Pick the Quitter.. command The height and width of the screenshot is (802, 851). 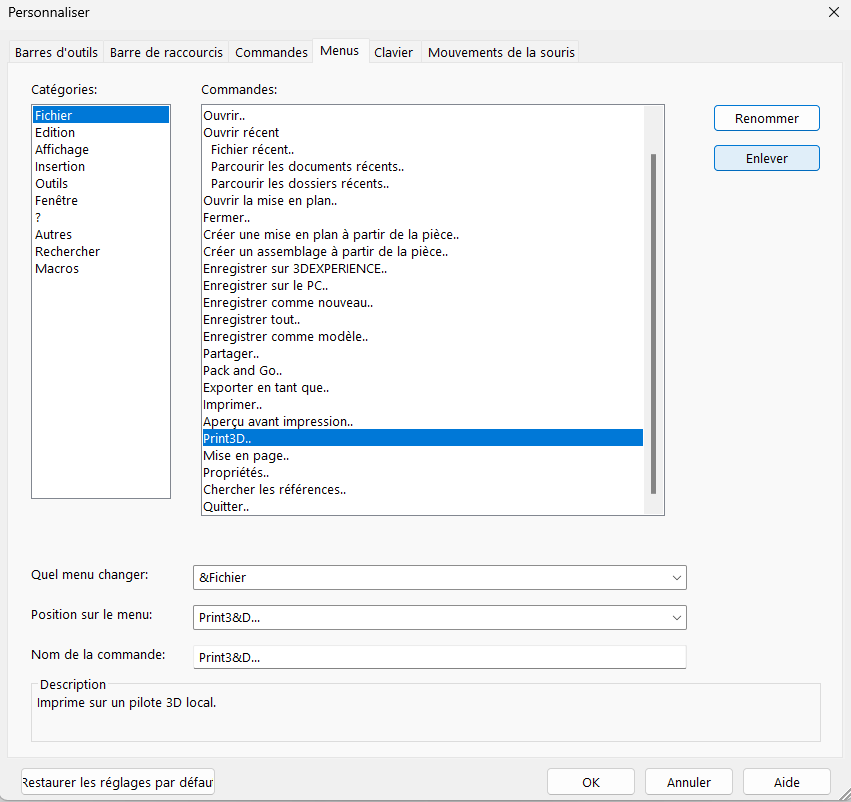tap(226, 506)
